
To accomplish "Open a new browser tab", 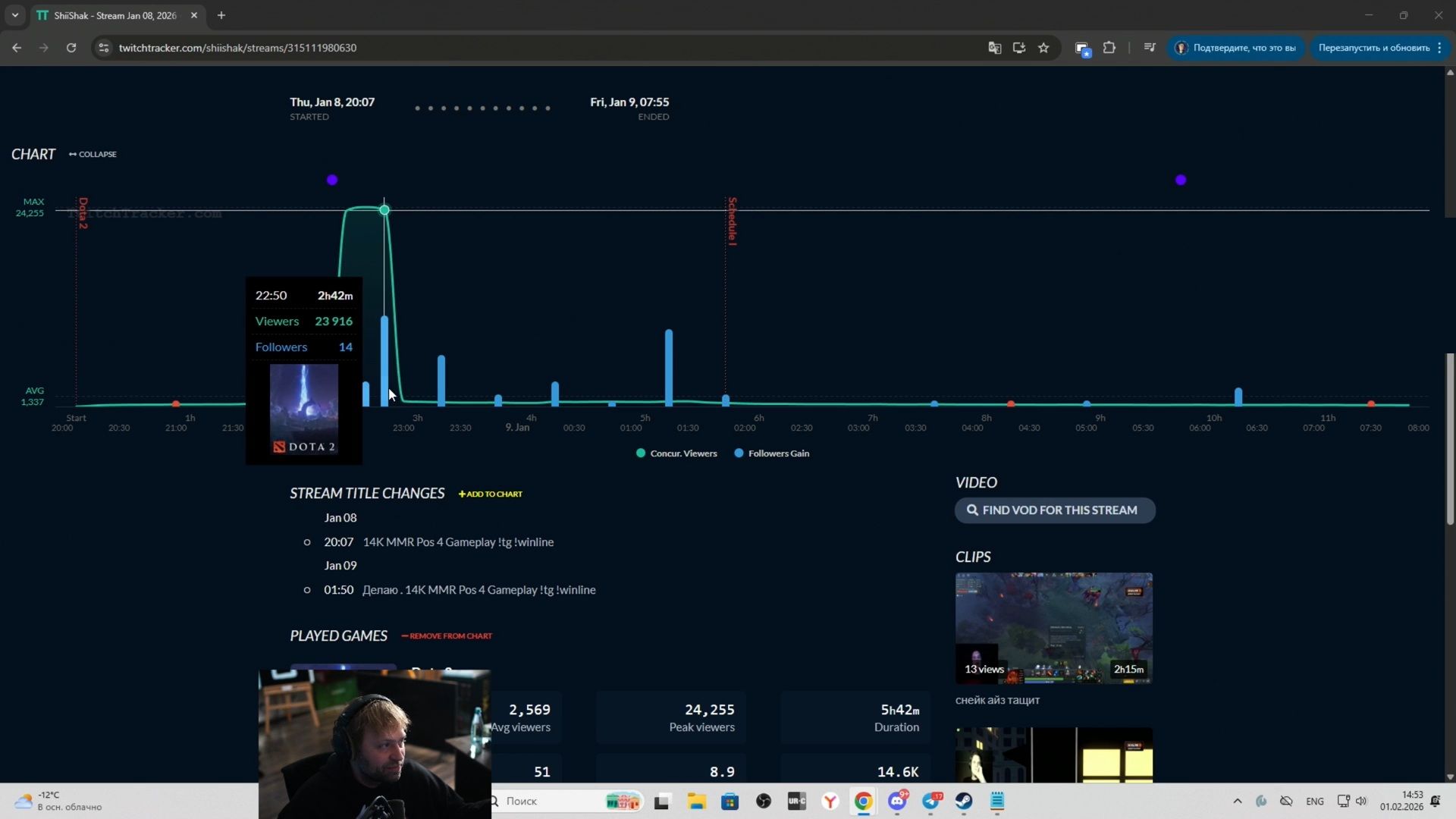I will [x=221, y=15].
